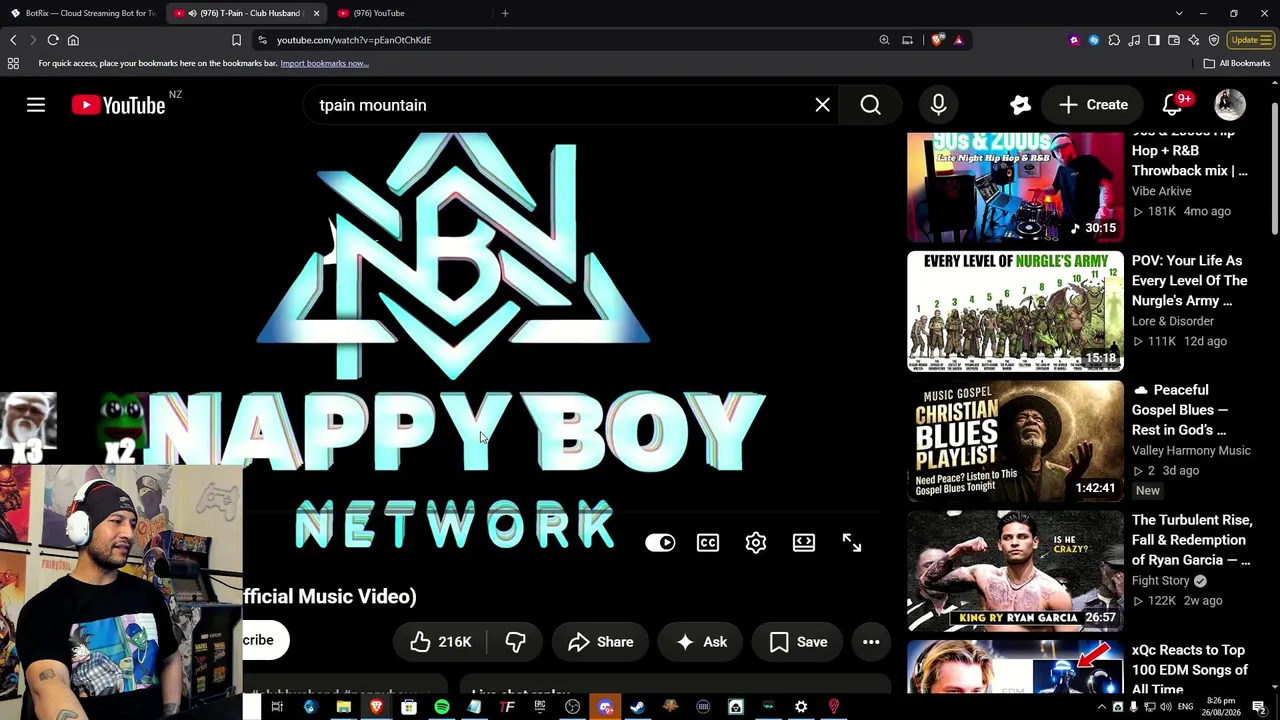The image size is (1280, 720).
Task: Open the account avatar menu
Action: pos(1230,105)
